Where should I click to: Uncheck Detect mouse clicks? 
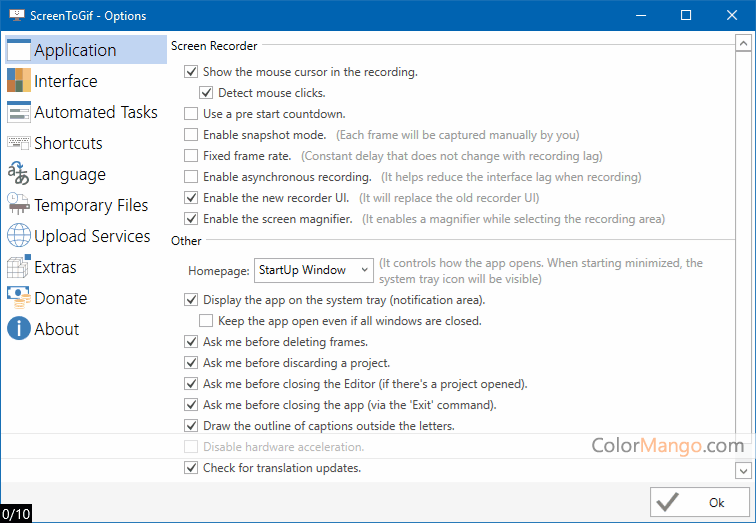tap(206, 93)
